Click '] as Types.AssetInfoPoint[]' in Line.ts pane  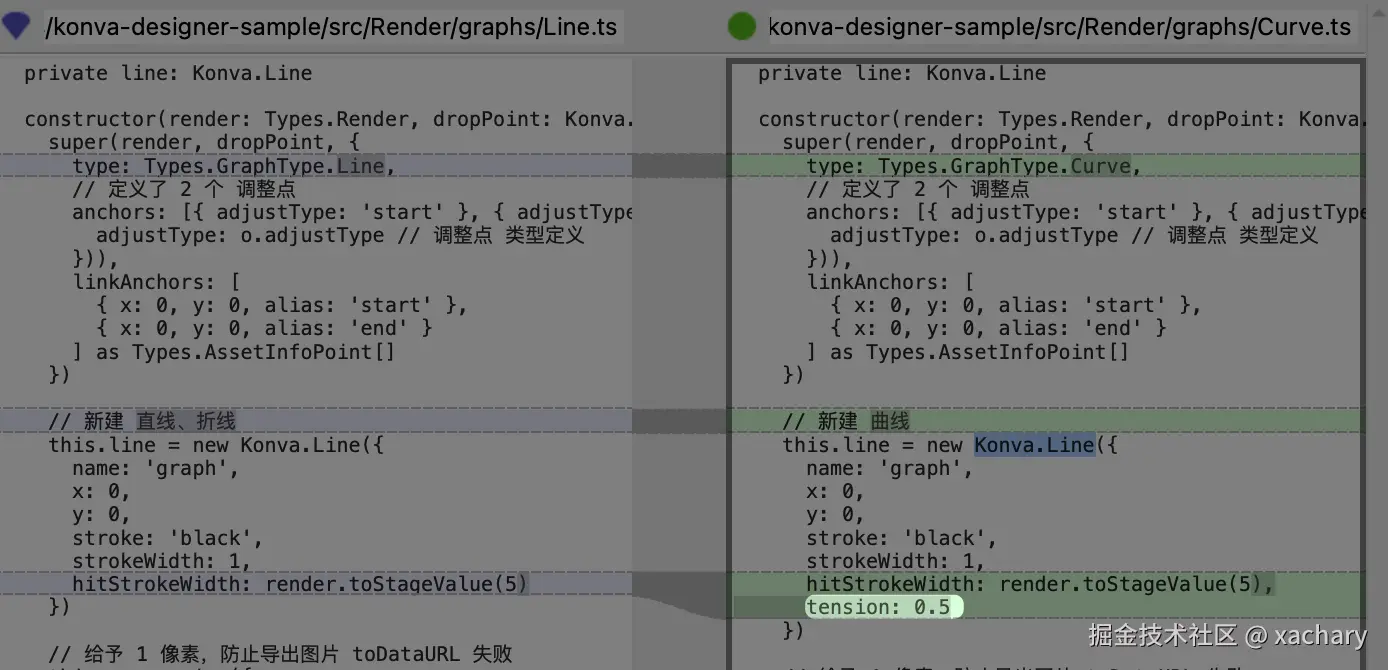pyautogui.click(x=234, y=352)
